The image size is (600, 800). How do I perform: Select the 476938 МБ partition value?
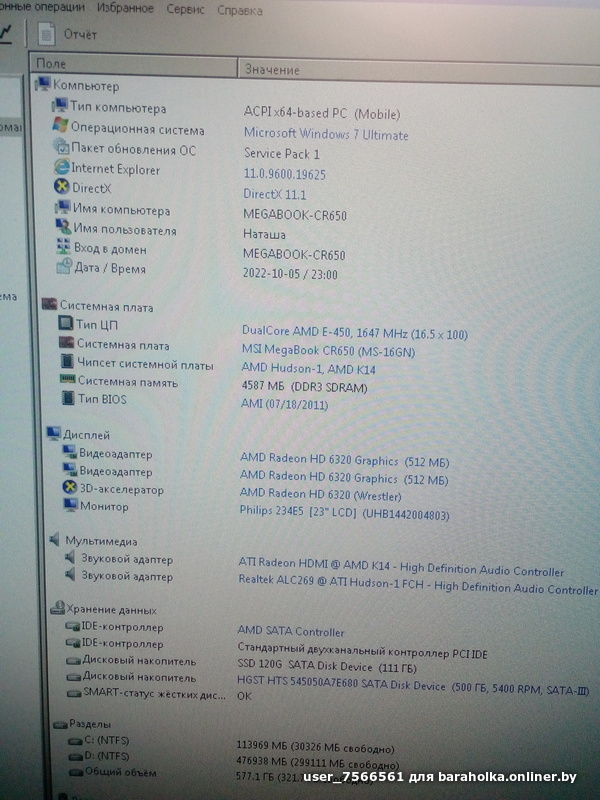click(317, 762)
